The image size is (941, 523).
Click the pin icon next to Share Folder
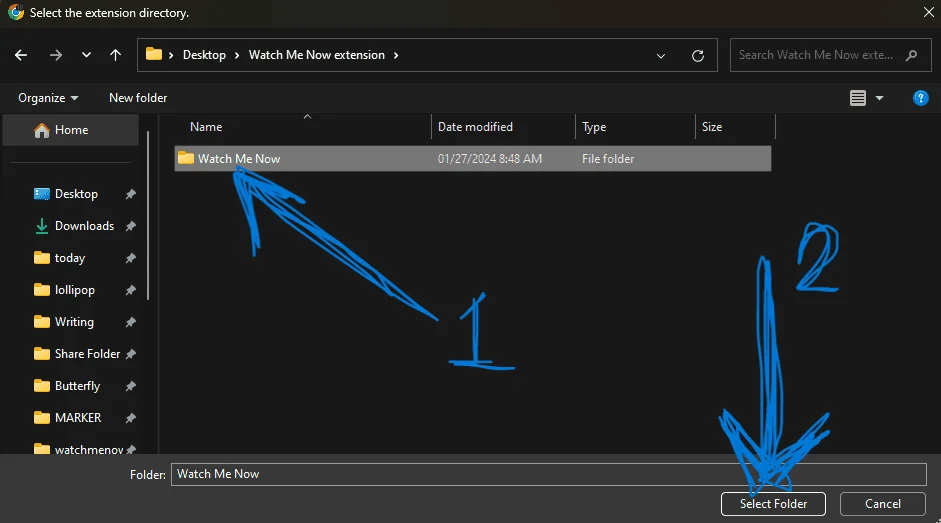tap(130, 354)
